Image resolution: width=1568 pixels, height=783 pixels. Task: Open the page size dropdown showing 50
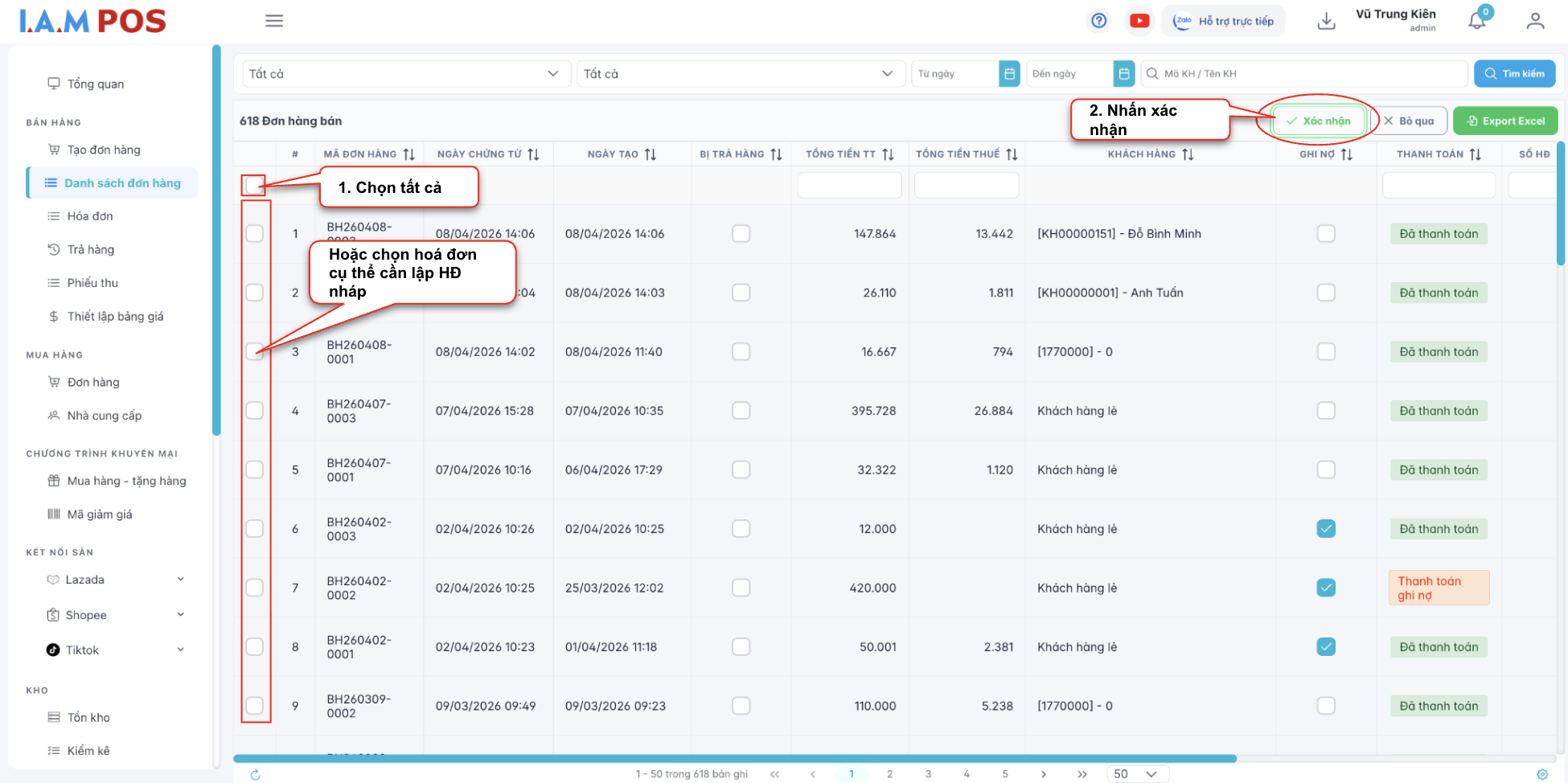[1136, 774]
